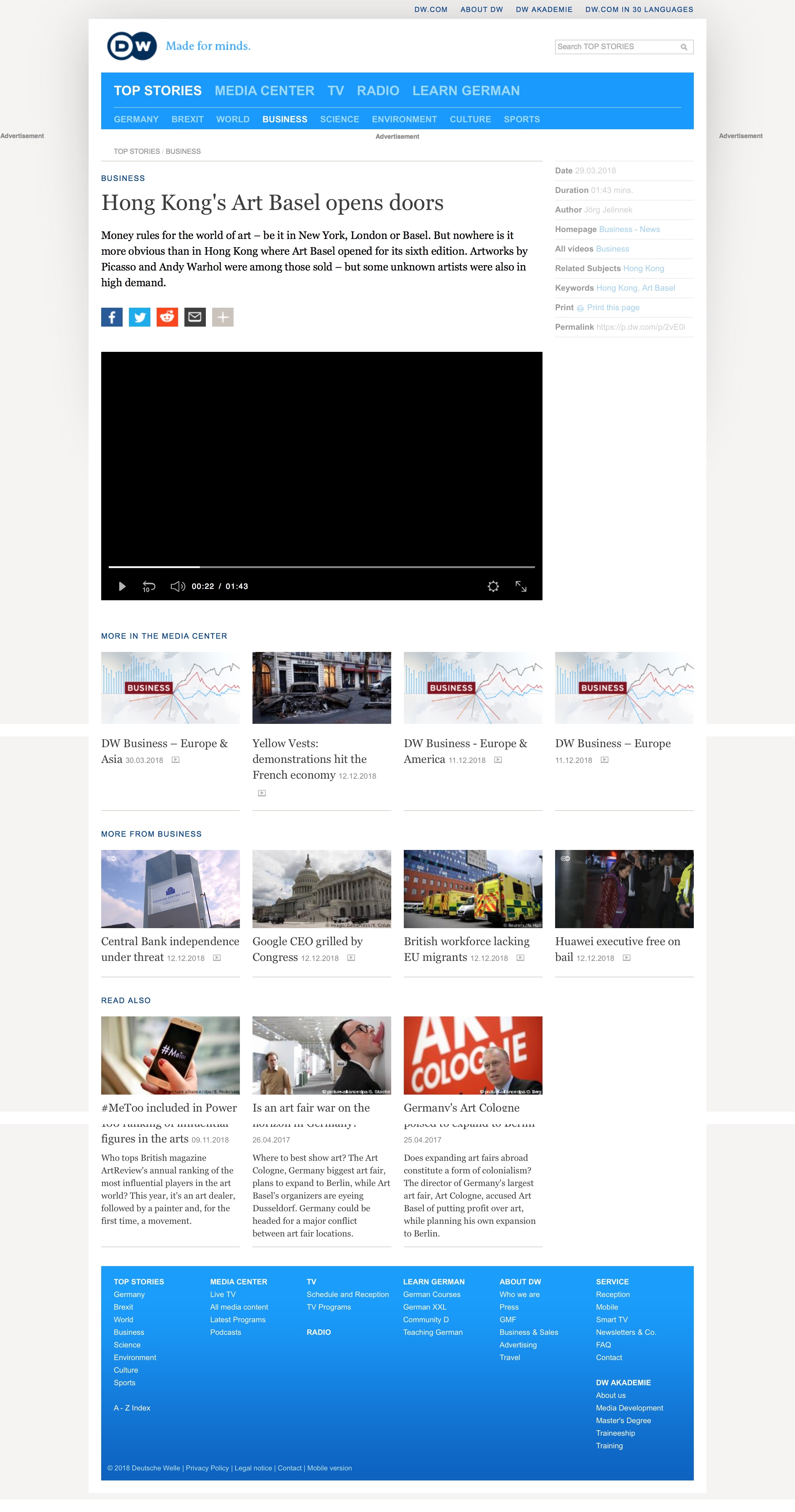795x1512 pixels.
Task: Click the print icon beside Print this page
Action: [580, 308]
